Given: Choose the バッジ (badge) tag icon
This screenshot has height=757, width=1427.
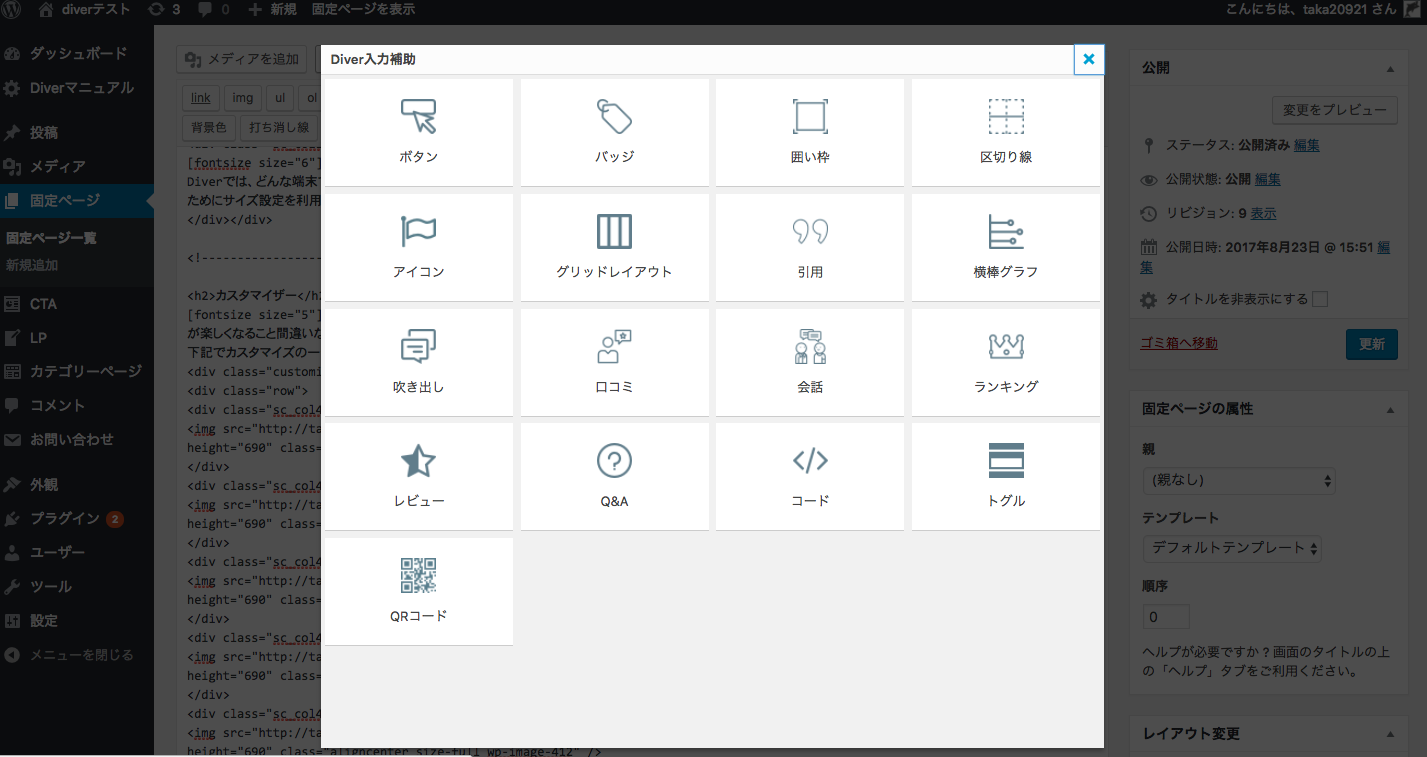Looking at the screenshot, I should (x=614, y=118).
